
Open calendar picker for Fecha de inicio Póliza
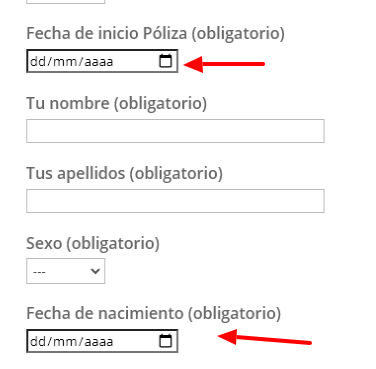(x=165, y=61)
